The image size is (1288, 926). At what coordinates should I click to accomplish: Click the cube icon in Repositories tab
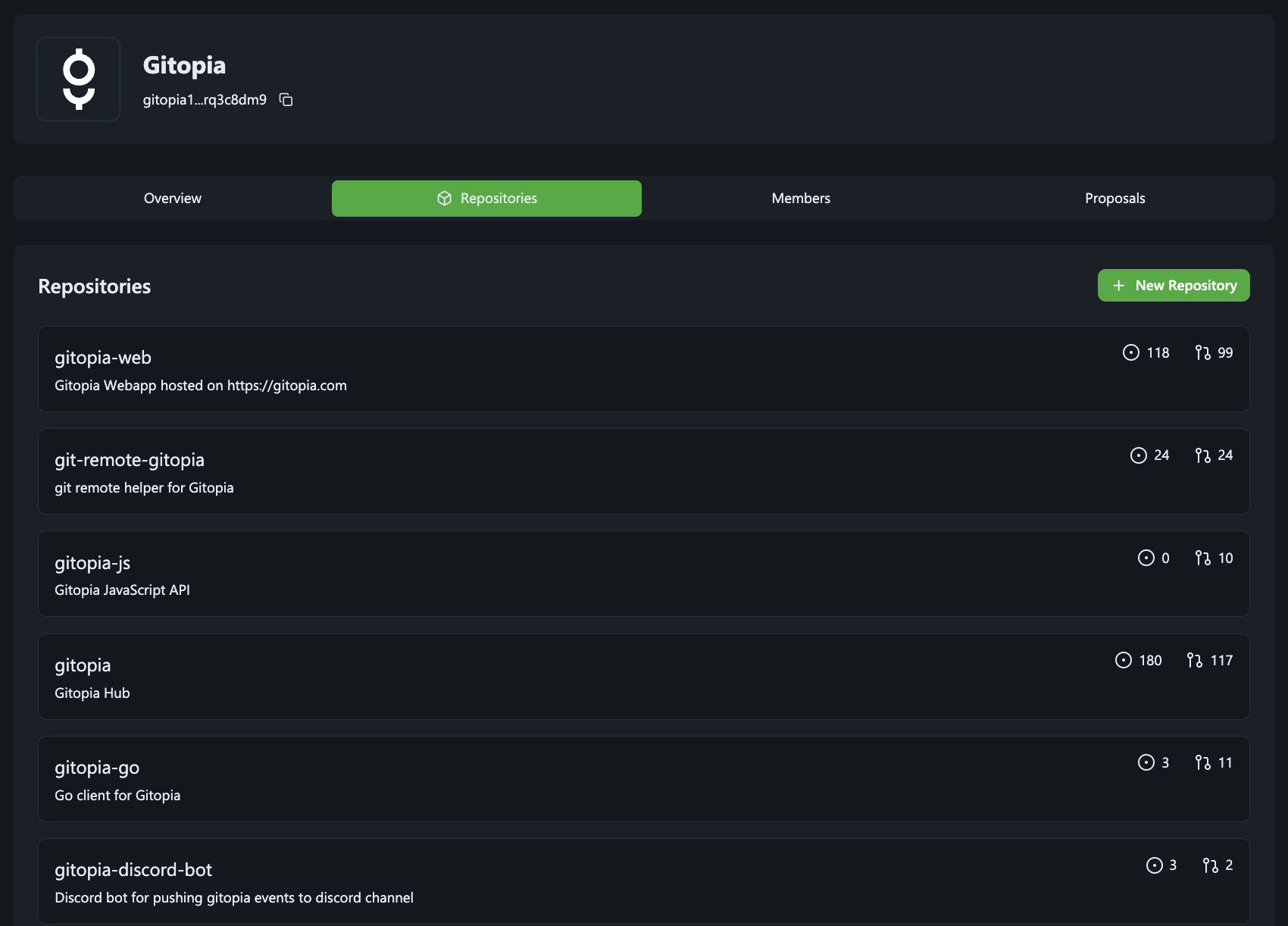(x=445, y=199)
